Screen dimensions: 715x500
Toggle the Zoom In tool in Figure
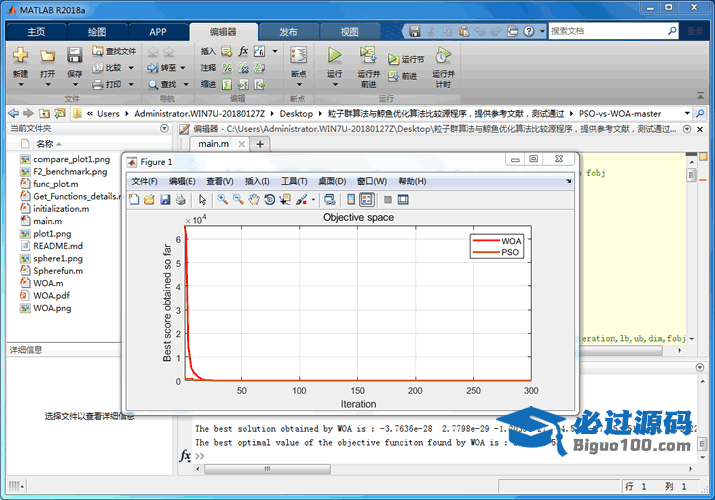[223, 200]
